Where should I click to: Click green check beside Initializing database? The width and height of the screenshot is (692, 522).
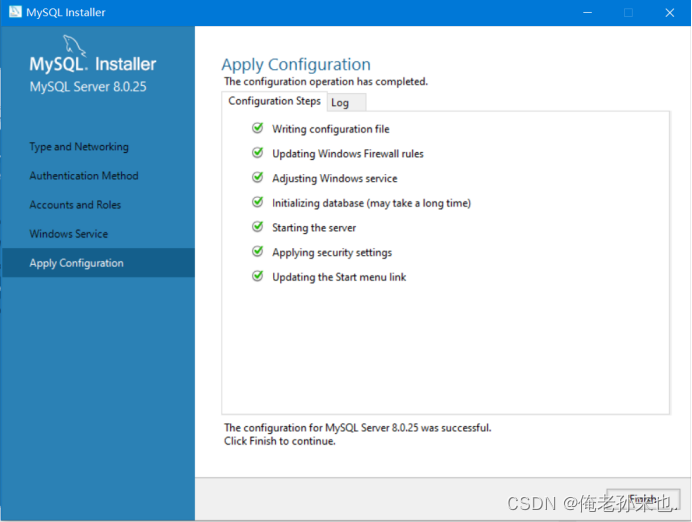[x=257, y=202]
